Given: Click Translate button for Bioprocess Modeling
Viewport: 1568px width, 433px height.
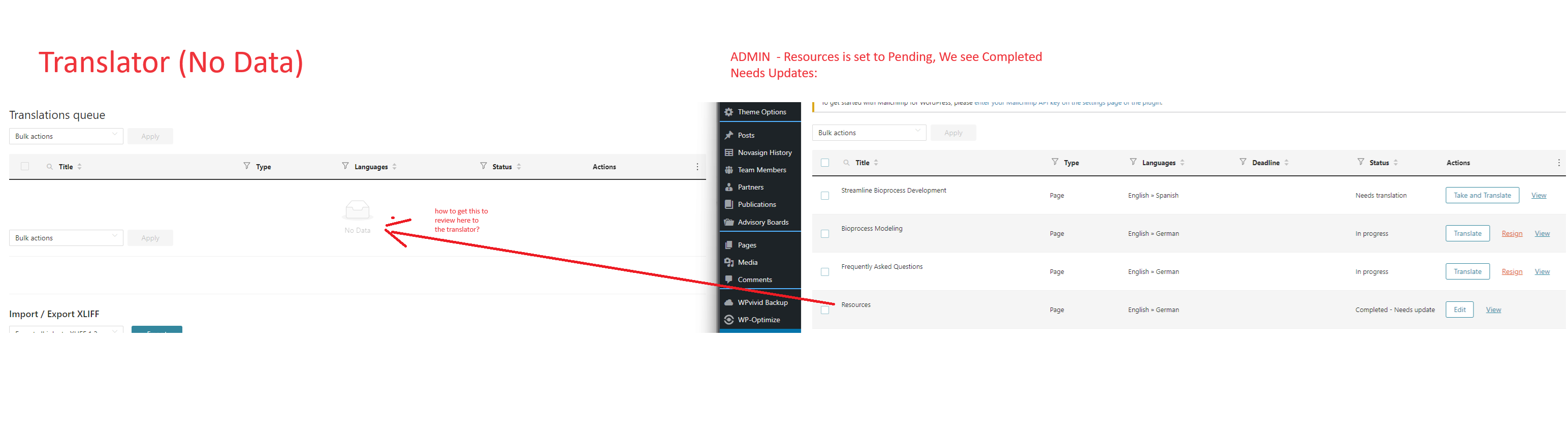Looking at the screenshot, I should pos(1467,234).
